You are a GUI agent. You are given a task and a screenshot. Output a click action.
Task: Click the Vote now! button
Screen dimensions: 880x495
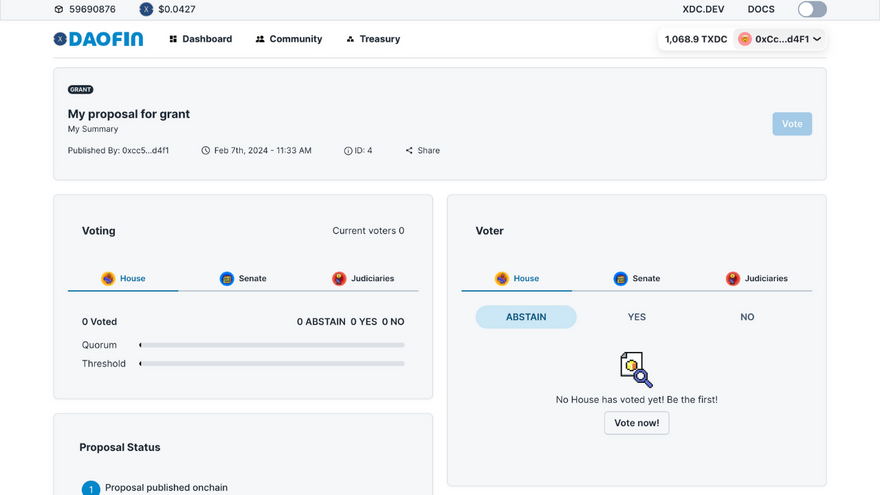[x=636, y=423]
